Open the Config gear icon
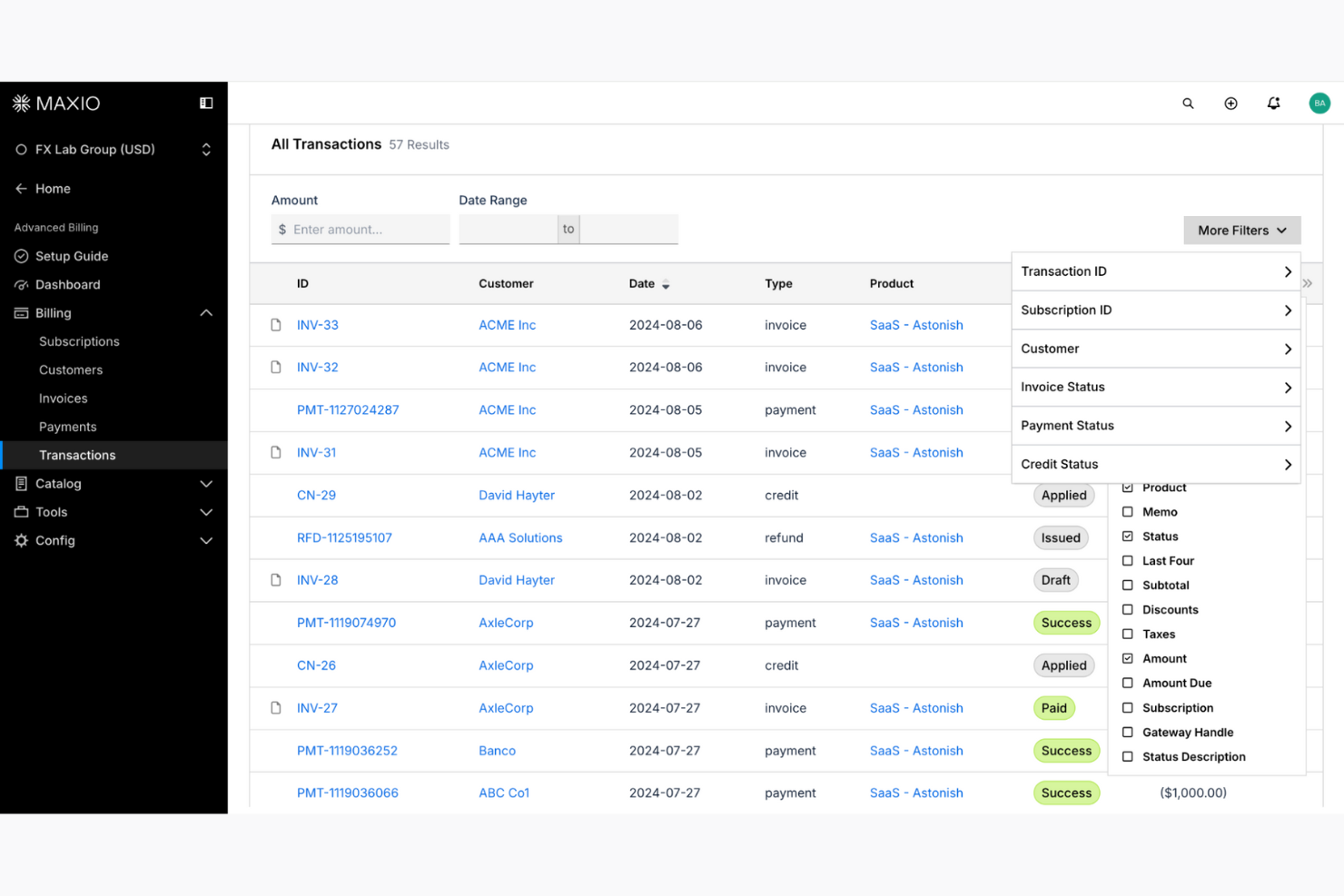Screen dimensions: 1344x896 (x=23, y=540)
